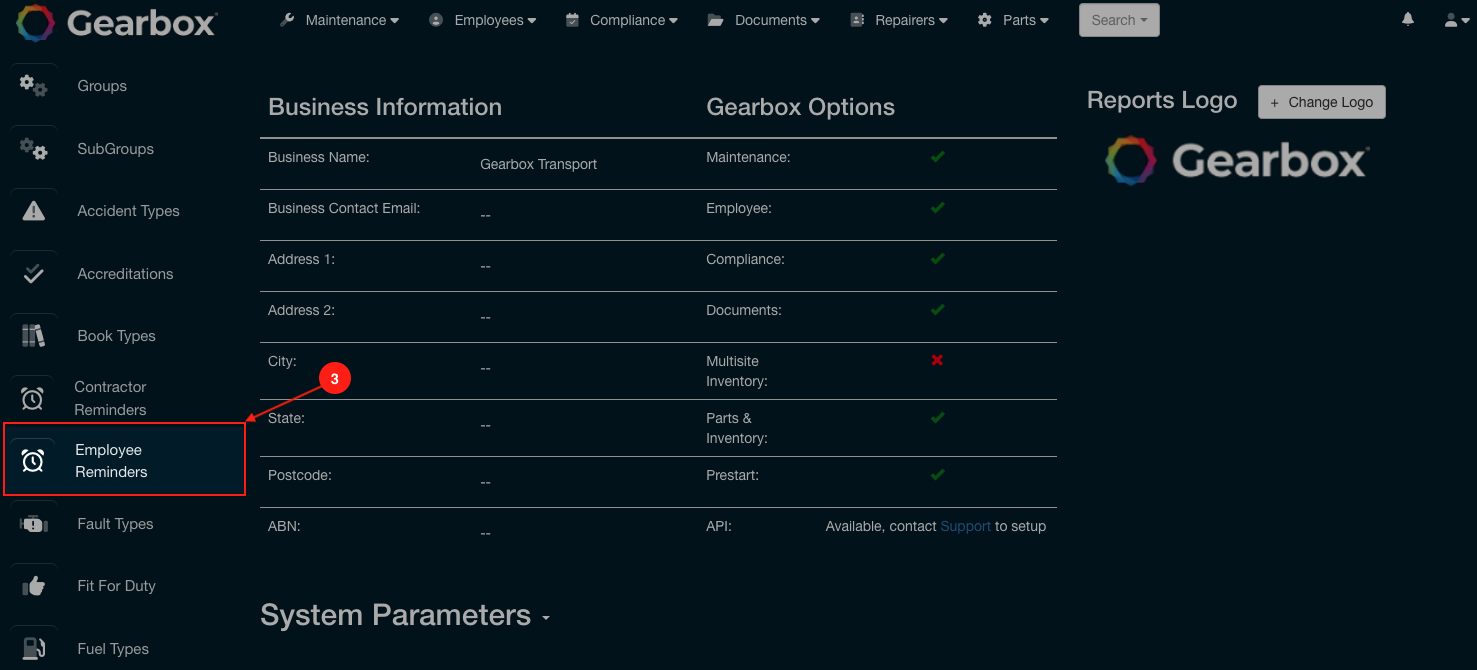Image resolution: width=1477 pixels, height=670 pixels.
Task: Click the Change Logo button
Action: (1321, 102)
